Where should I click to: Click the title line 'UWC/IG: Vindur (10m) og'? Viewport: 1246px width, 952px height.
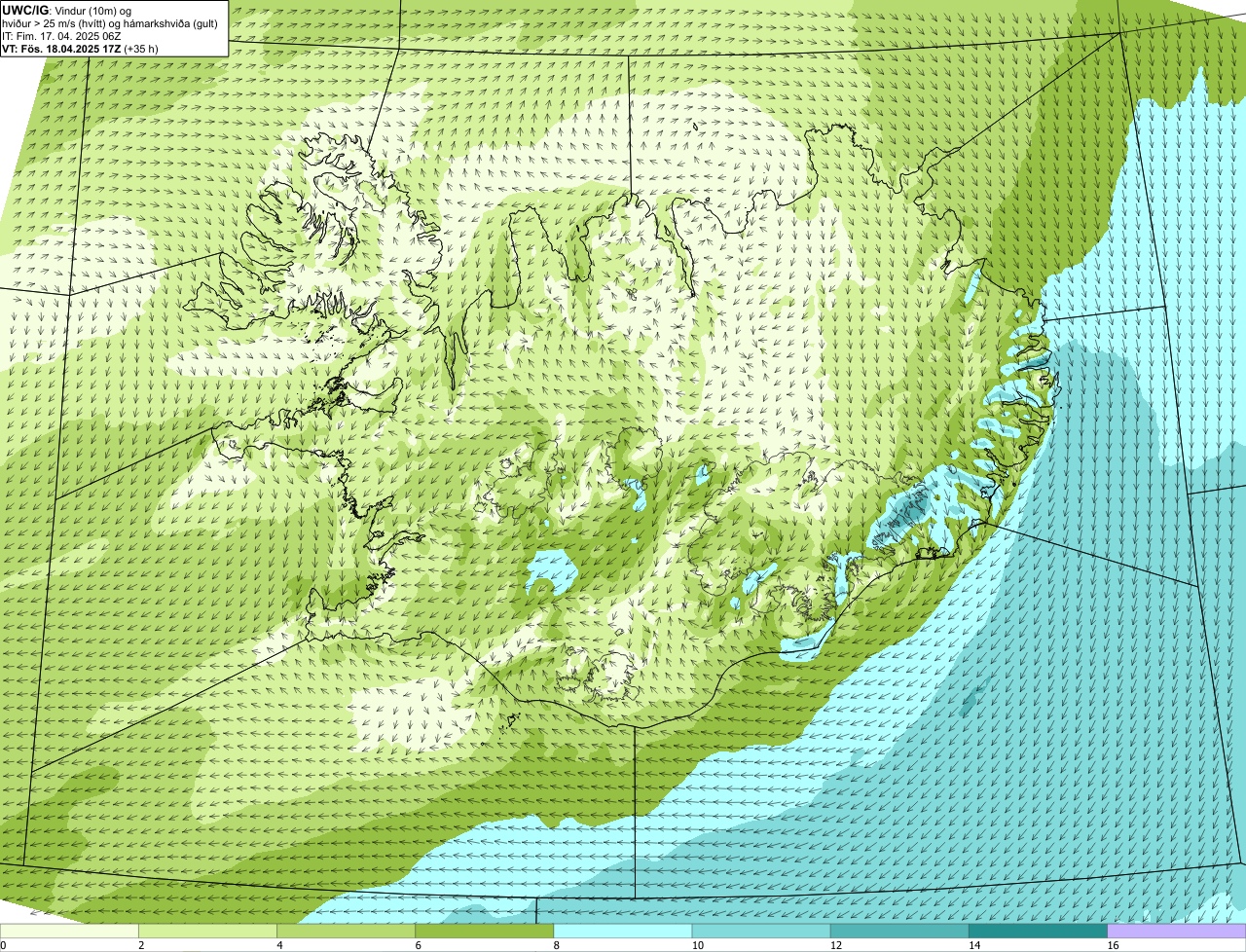pos(66,10)
